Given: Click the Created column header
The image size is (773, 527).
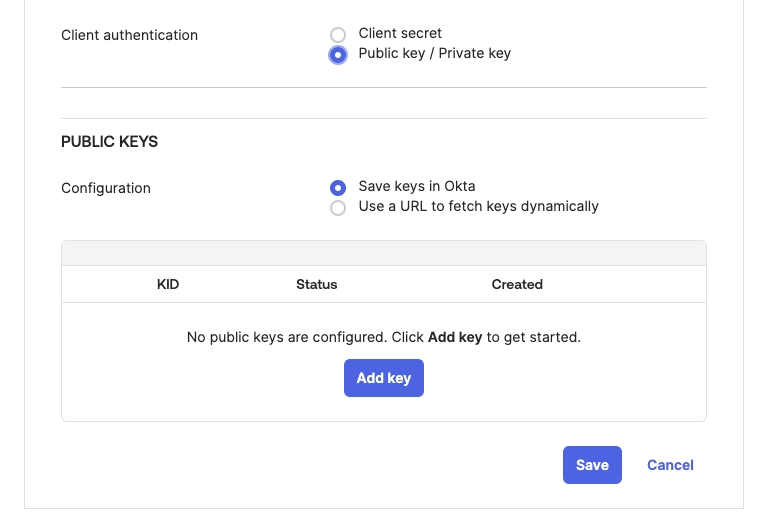Looking at the screenshot, I should (x=517, y=284).
